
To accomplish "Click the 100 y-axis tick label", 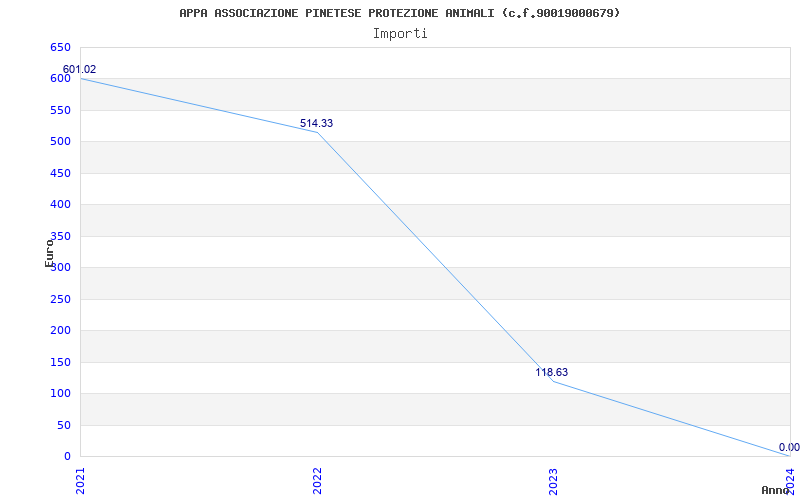I will (x=60, y=393).
